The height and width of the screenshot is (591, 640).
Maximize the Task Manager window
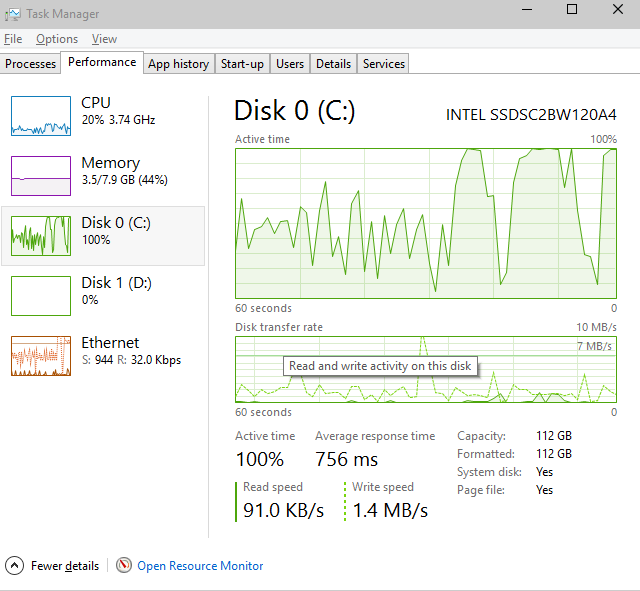click(572, 9)
